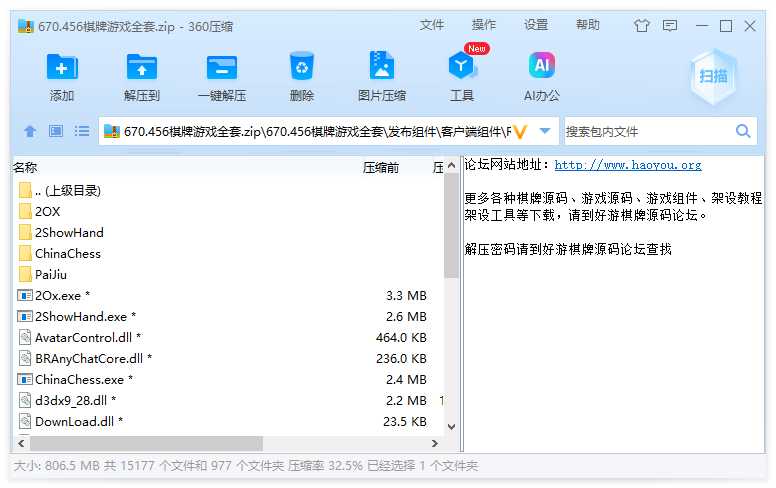Image resolution: width=776 pixels, height=488 pixels.
Task: Sort by the 压缩前 column header
Action: (x=381, y=168)
